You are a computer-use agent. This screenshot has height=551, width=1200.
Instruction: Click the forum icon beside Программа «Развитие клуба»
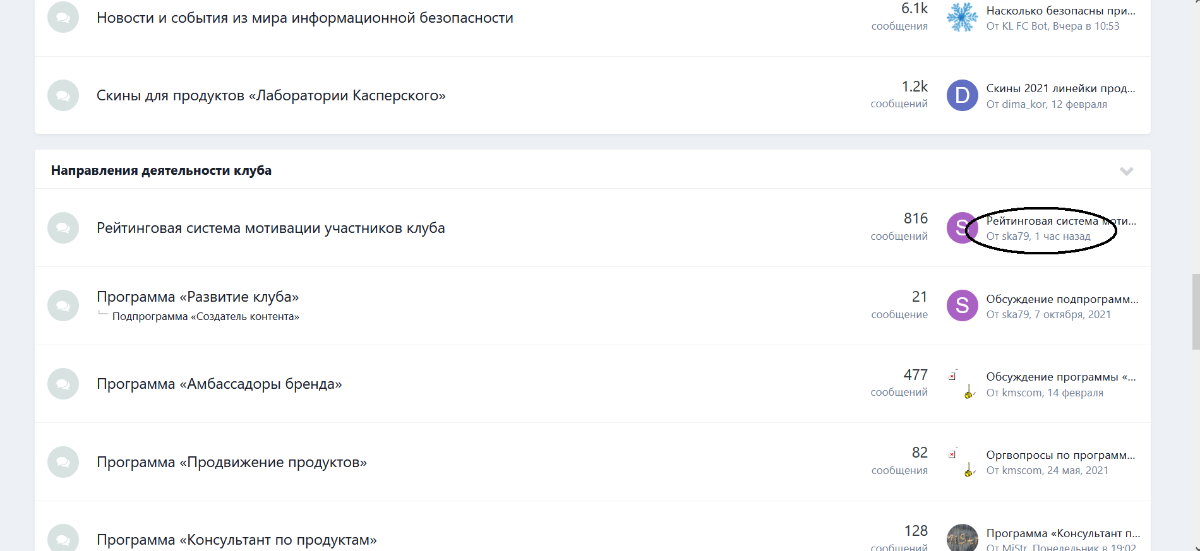[x=63, y=306]
